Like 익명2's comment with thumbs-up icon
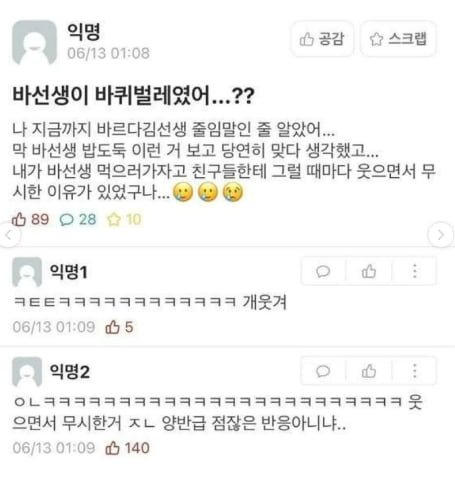455x488 pixels. tap(369, 371)
